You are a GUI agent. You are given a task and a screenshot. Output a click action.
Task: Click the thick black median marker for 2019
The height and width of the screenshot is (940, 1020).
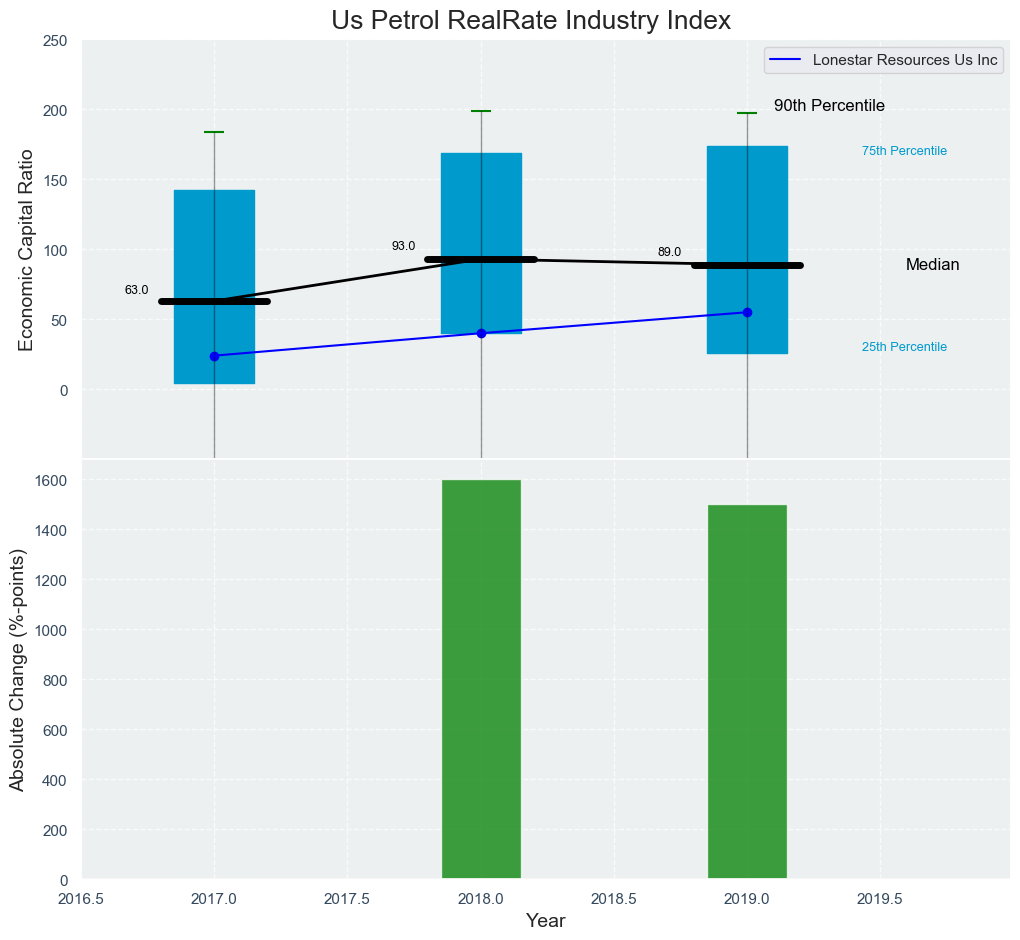click(747, 266)
